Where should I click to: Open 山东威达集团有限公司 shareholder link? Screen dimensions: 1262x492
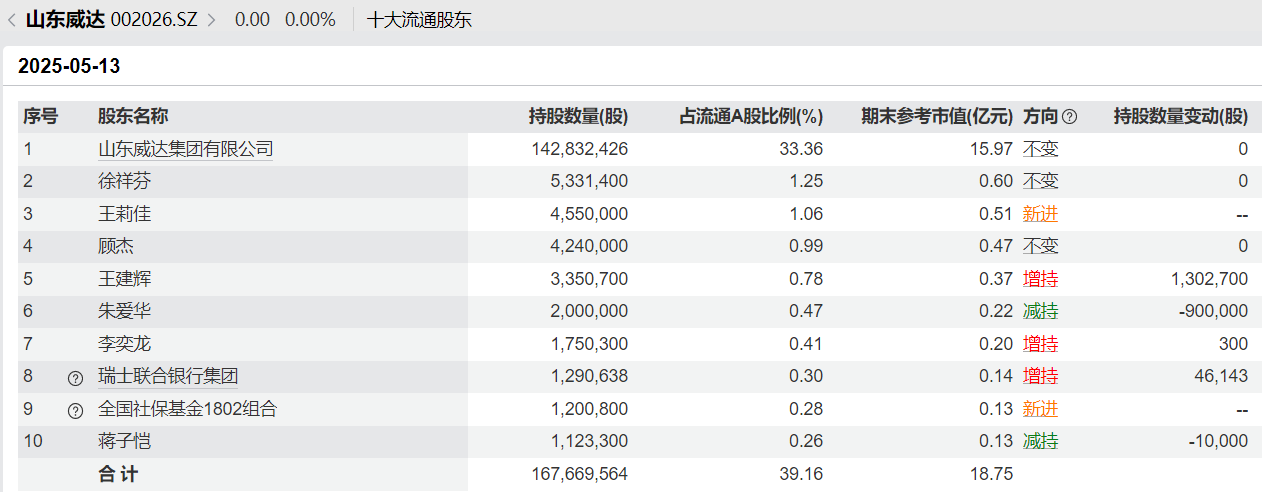[x=185, y=149]
